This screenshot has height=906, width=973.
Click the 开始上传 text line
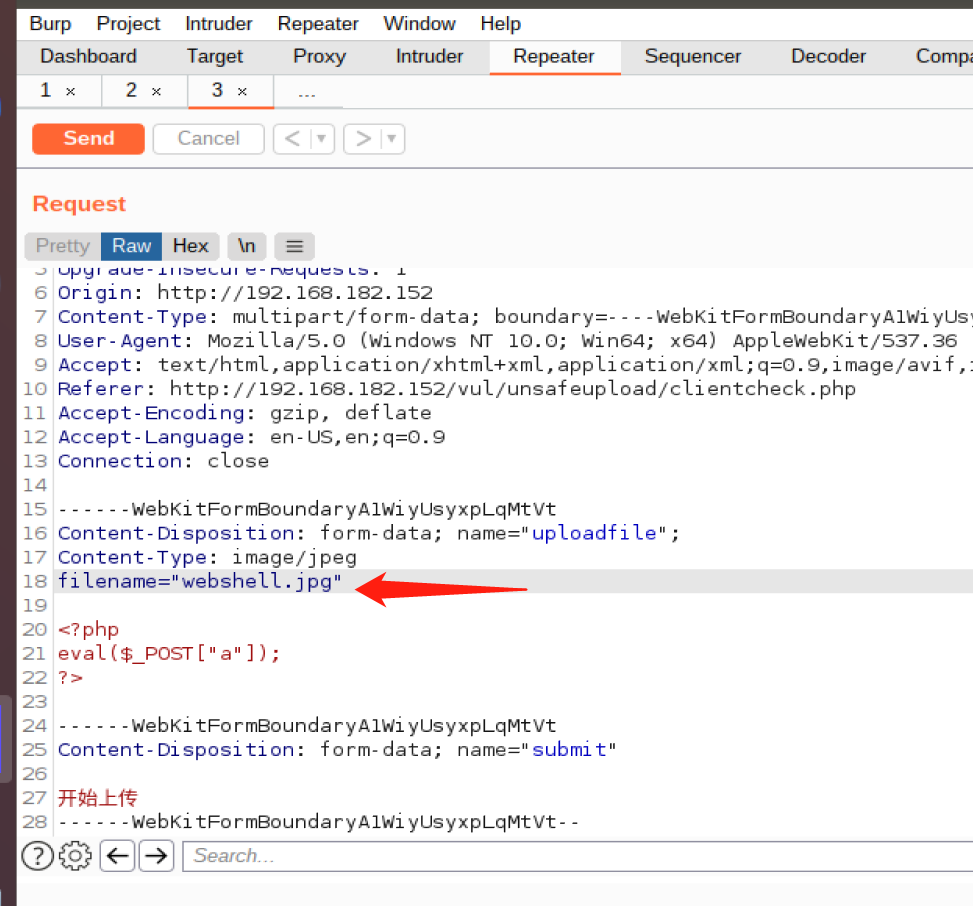coord(97,798)
